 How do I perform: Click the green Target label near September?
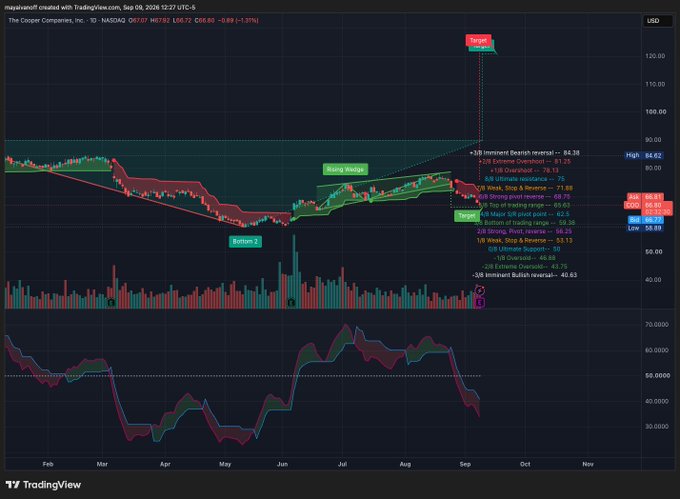pos(467,215)
